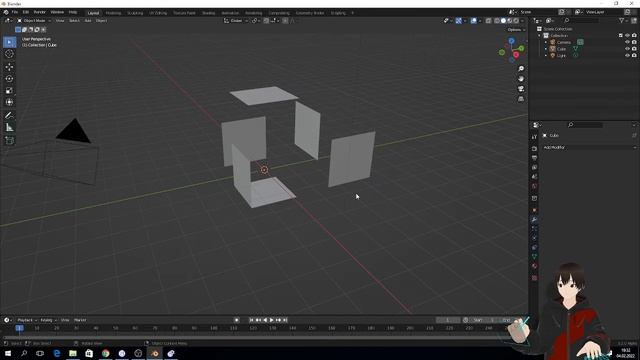Switch to rendered viewport shading
The width and height of the screenshot is (640, 360).
[x=516, y=21]
